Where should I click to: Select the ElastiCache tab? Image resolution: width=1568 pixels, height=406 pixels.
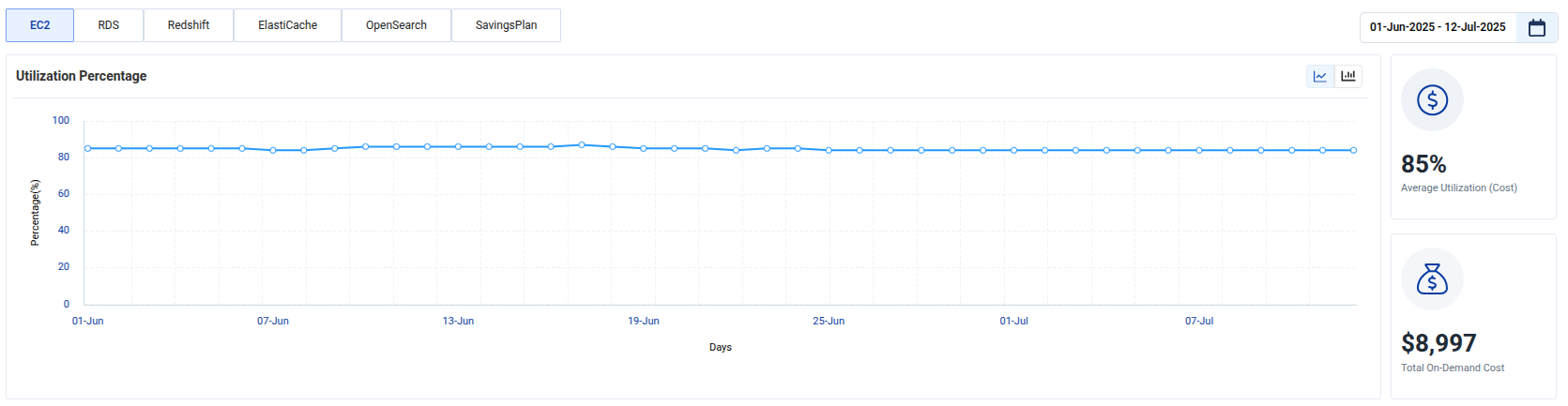[287, 25]
